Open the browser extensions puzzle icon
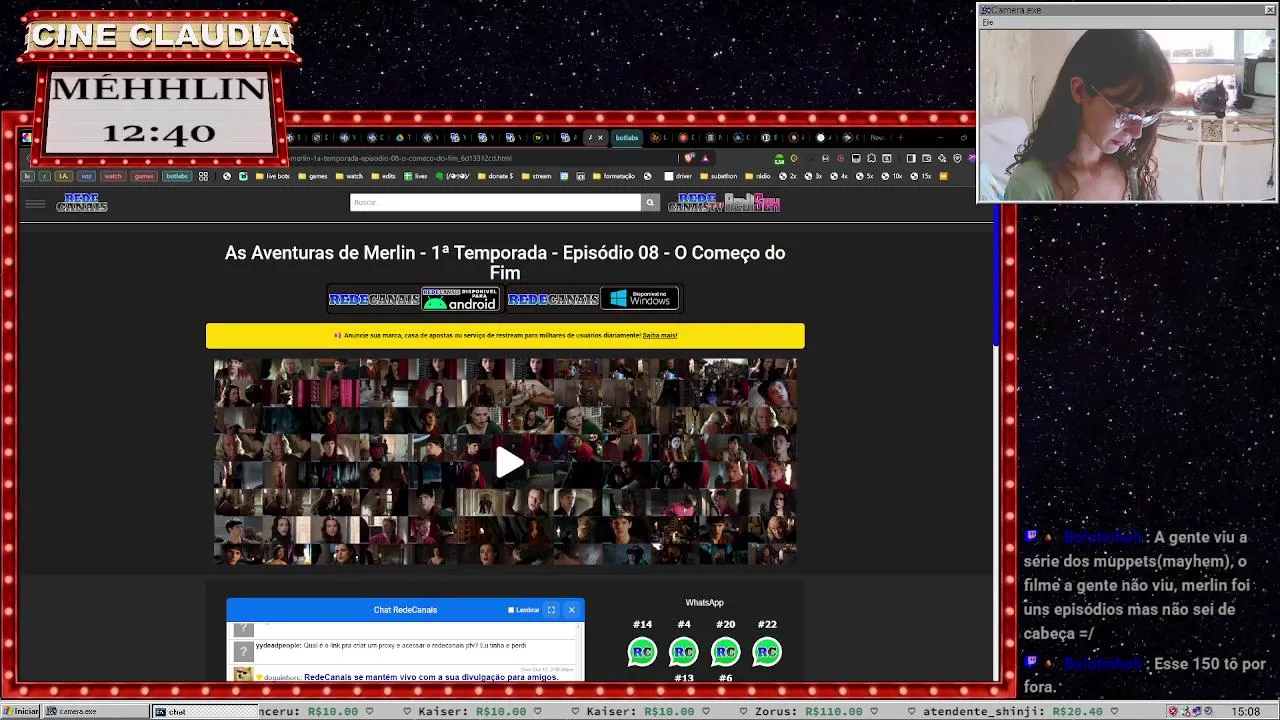The width and height of the screenshot is (1280, 720). pos(871,158)
